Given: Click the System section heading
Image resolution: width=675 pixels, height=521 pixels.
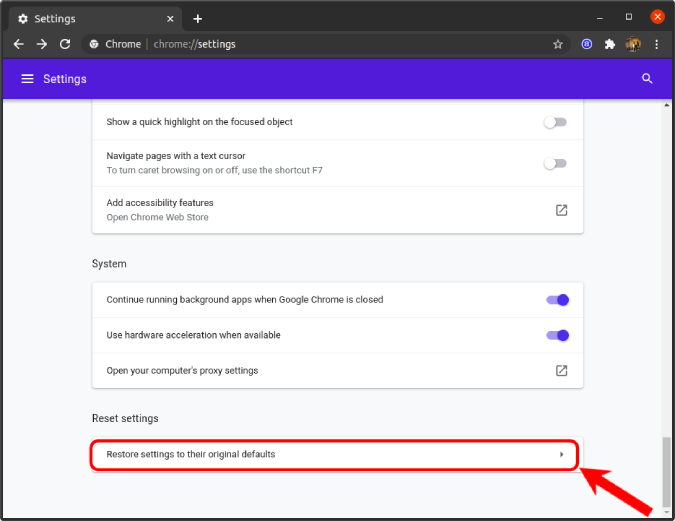Looking at the screenshot, I should tap(109, 264).
